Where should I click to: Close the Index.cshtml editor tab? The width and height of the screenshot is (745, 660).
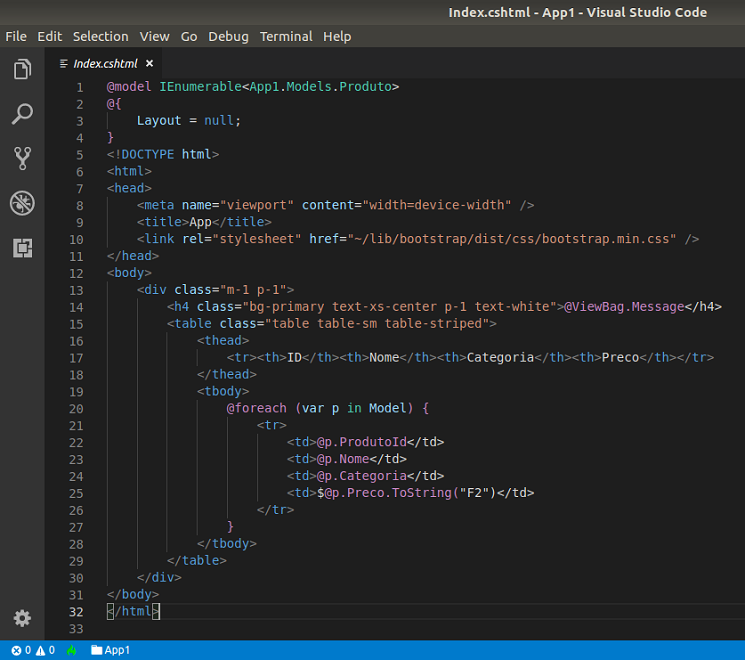click(x=149, y=64)
